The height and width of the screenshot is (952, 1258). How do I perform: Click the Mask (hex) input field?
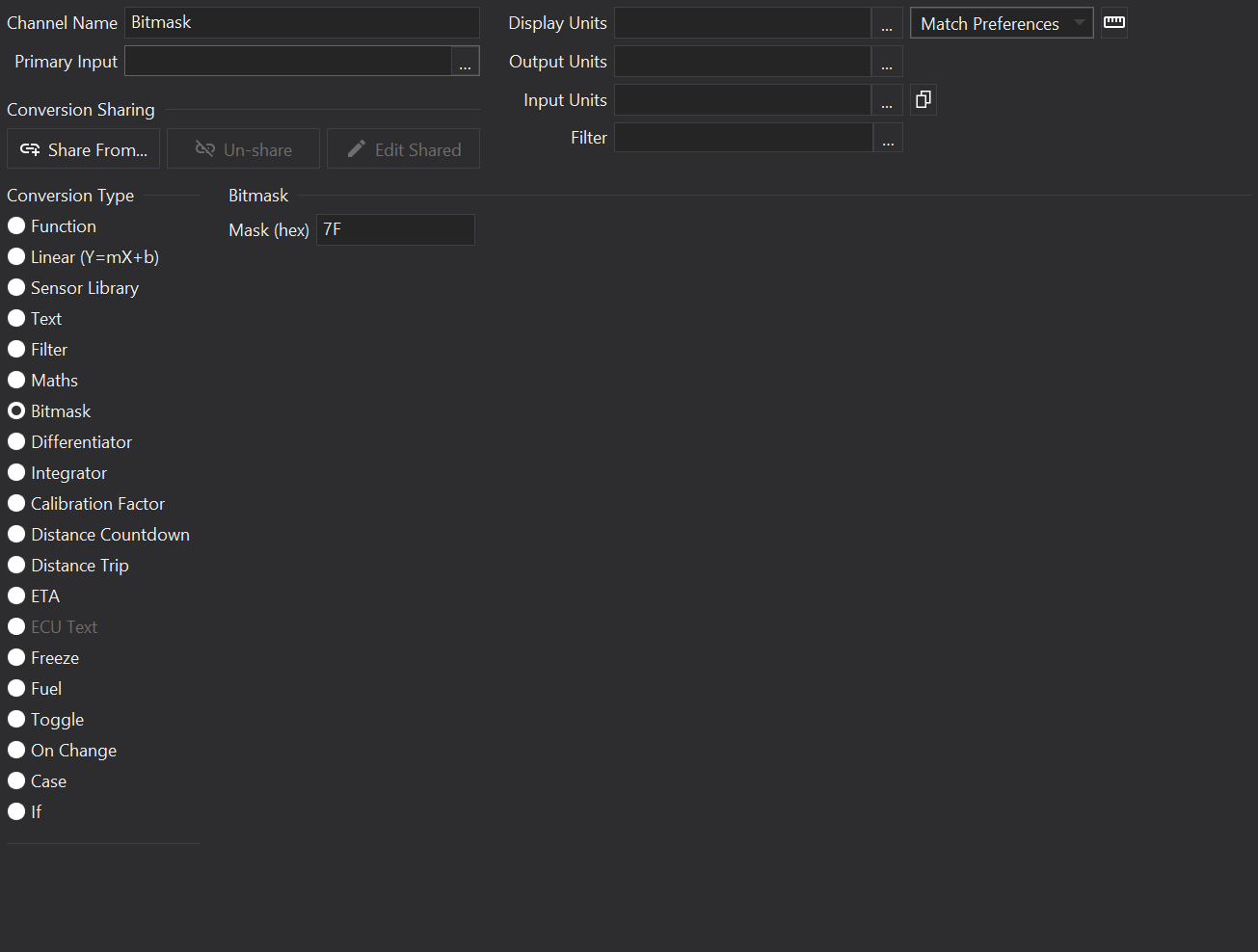[395, 229]
